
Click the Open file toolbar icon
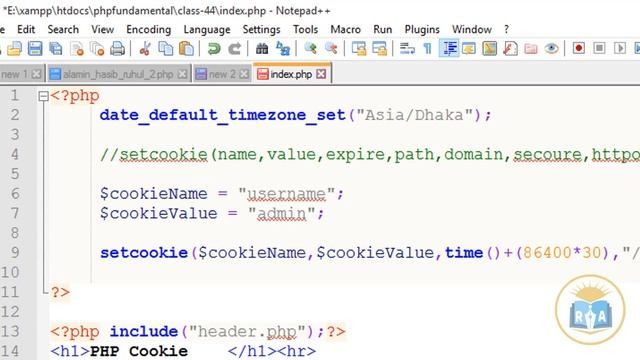pyautogui.click(x=15, y=49)
